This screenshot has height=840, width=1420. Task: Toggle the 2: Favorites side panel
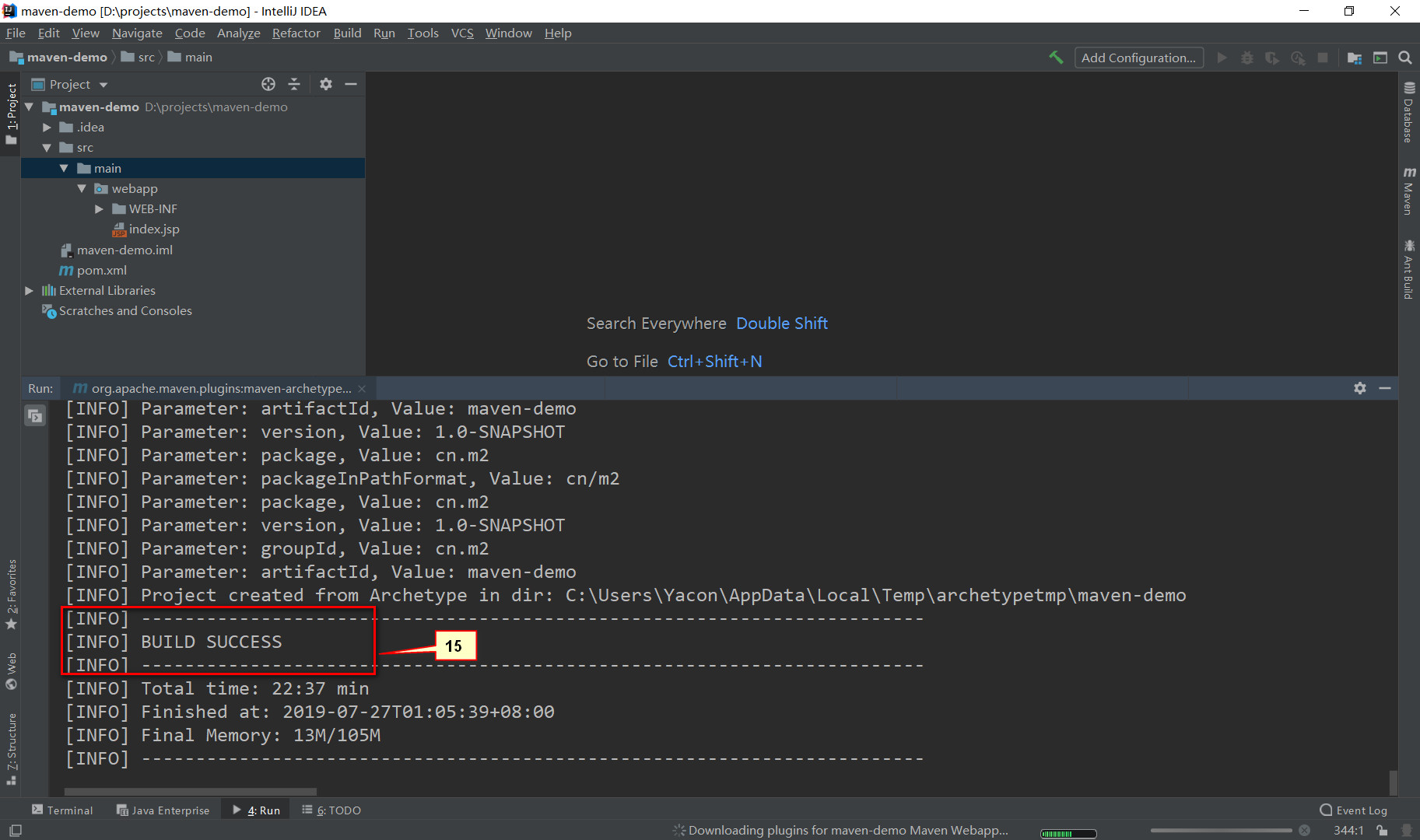pos(11,594)
